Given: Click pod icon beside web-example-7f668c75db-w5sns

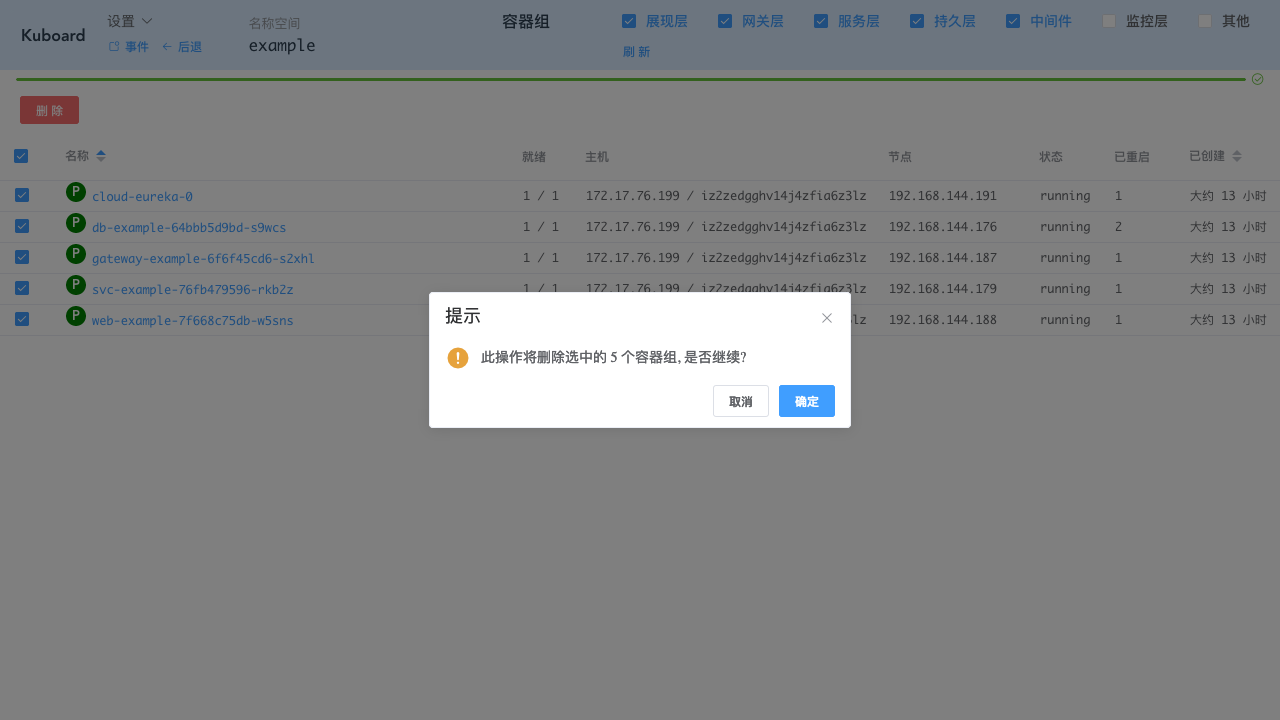Looking at the screenshot, I should (x=76, y=316).
